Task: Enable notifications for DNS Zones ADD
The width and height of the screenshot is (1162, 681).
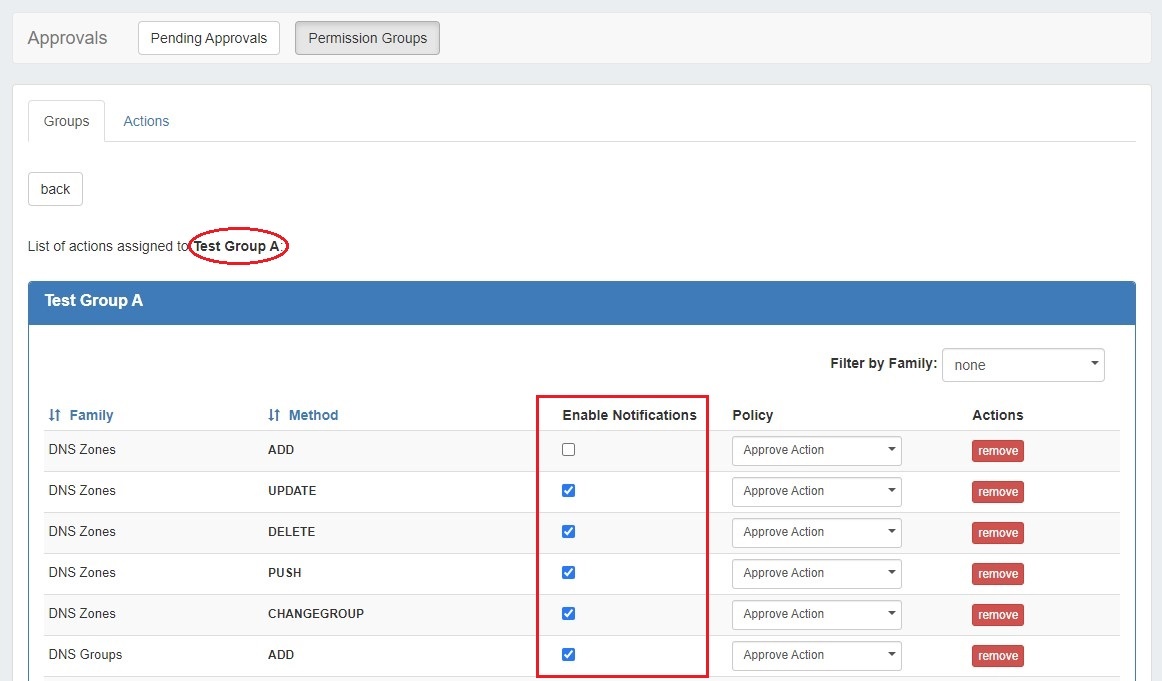Action: 568,450
